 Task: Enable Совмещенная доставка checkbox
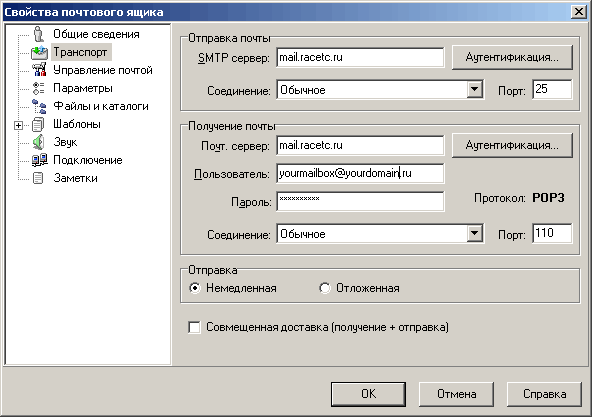[x=194, y=327]
